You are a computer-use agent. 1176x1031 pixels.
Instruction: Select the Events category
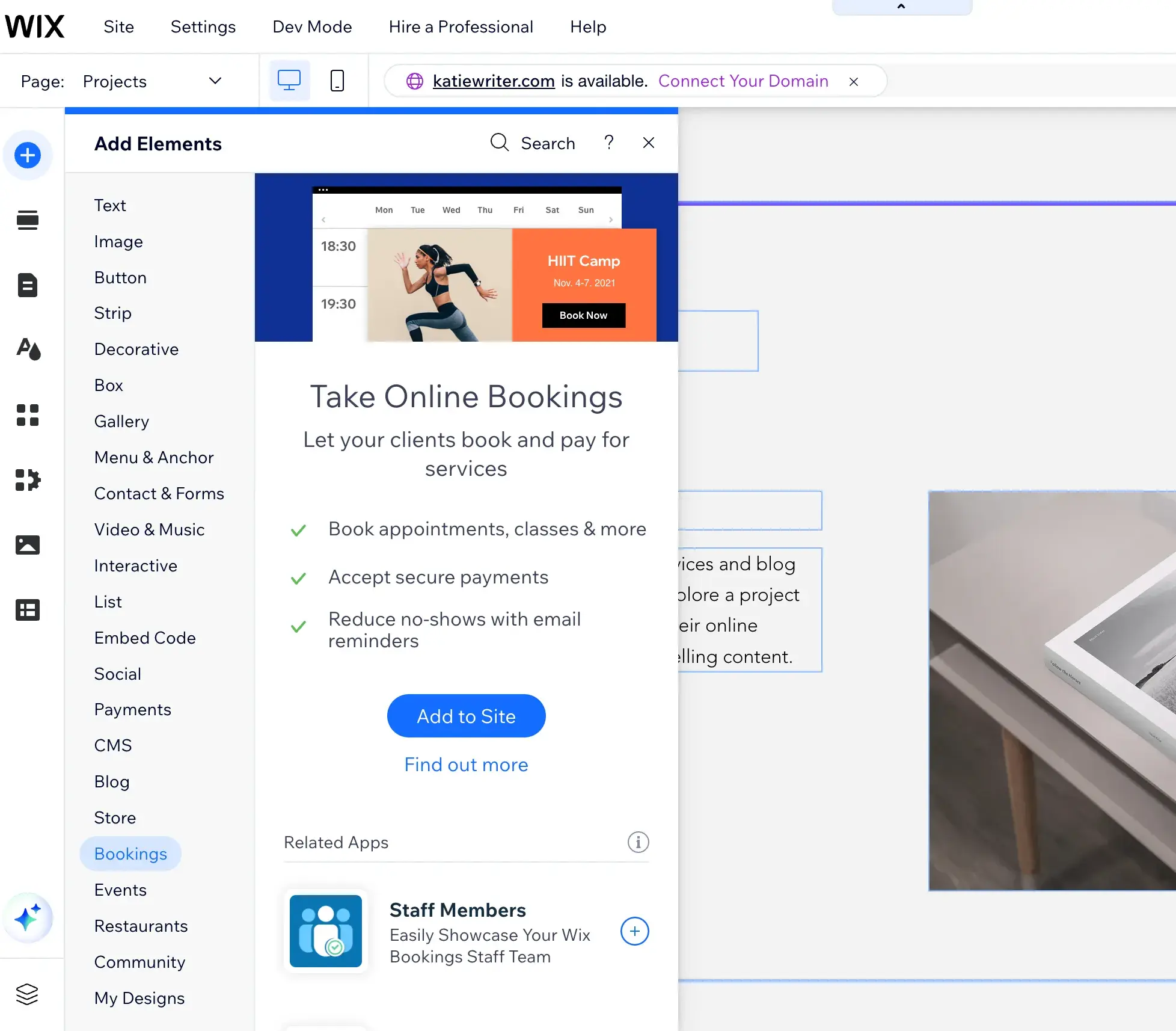(x=120, y=890)
